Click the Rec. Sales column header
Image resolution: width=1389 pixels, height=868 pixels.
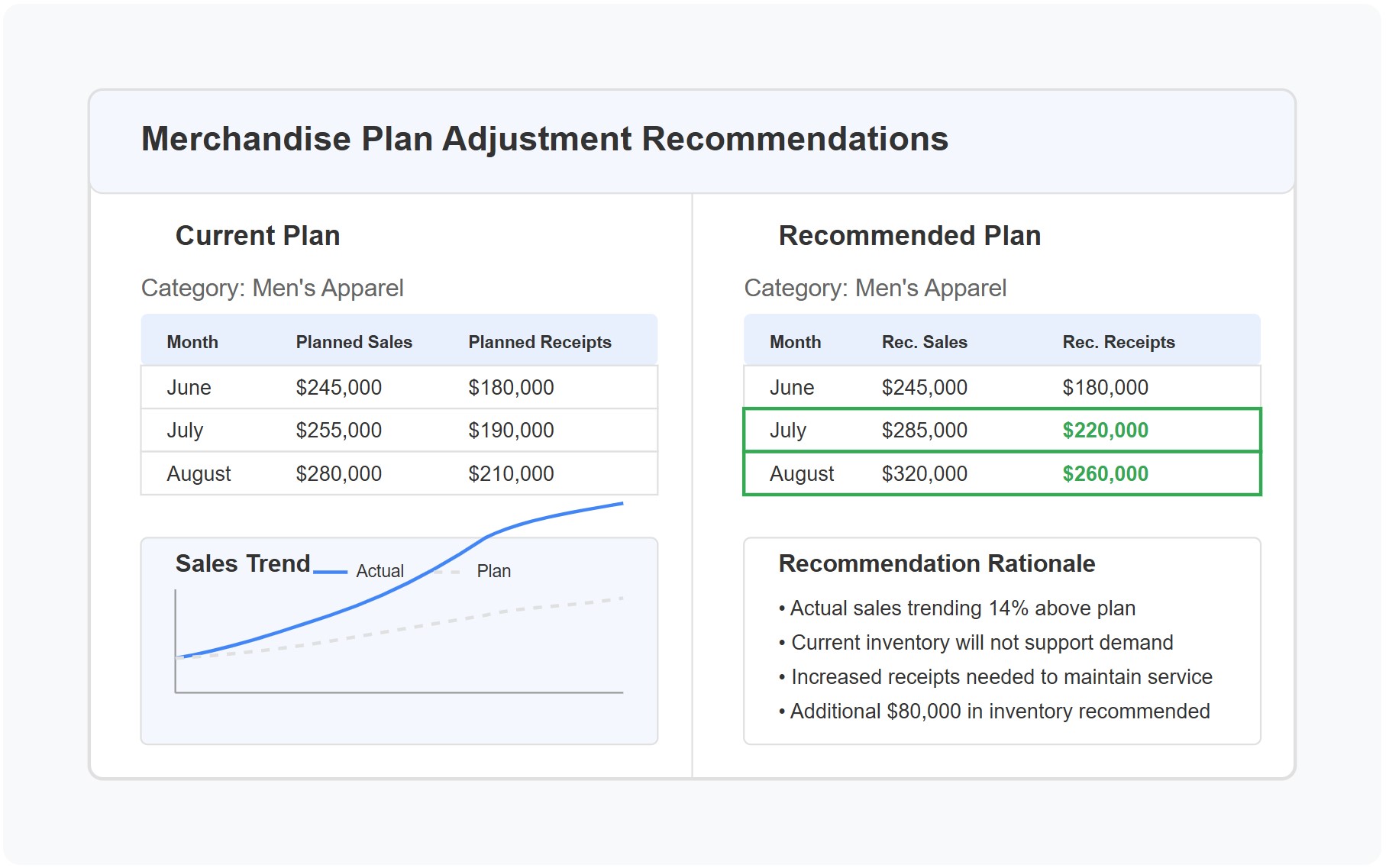coord(923,342)
